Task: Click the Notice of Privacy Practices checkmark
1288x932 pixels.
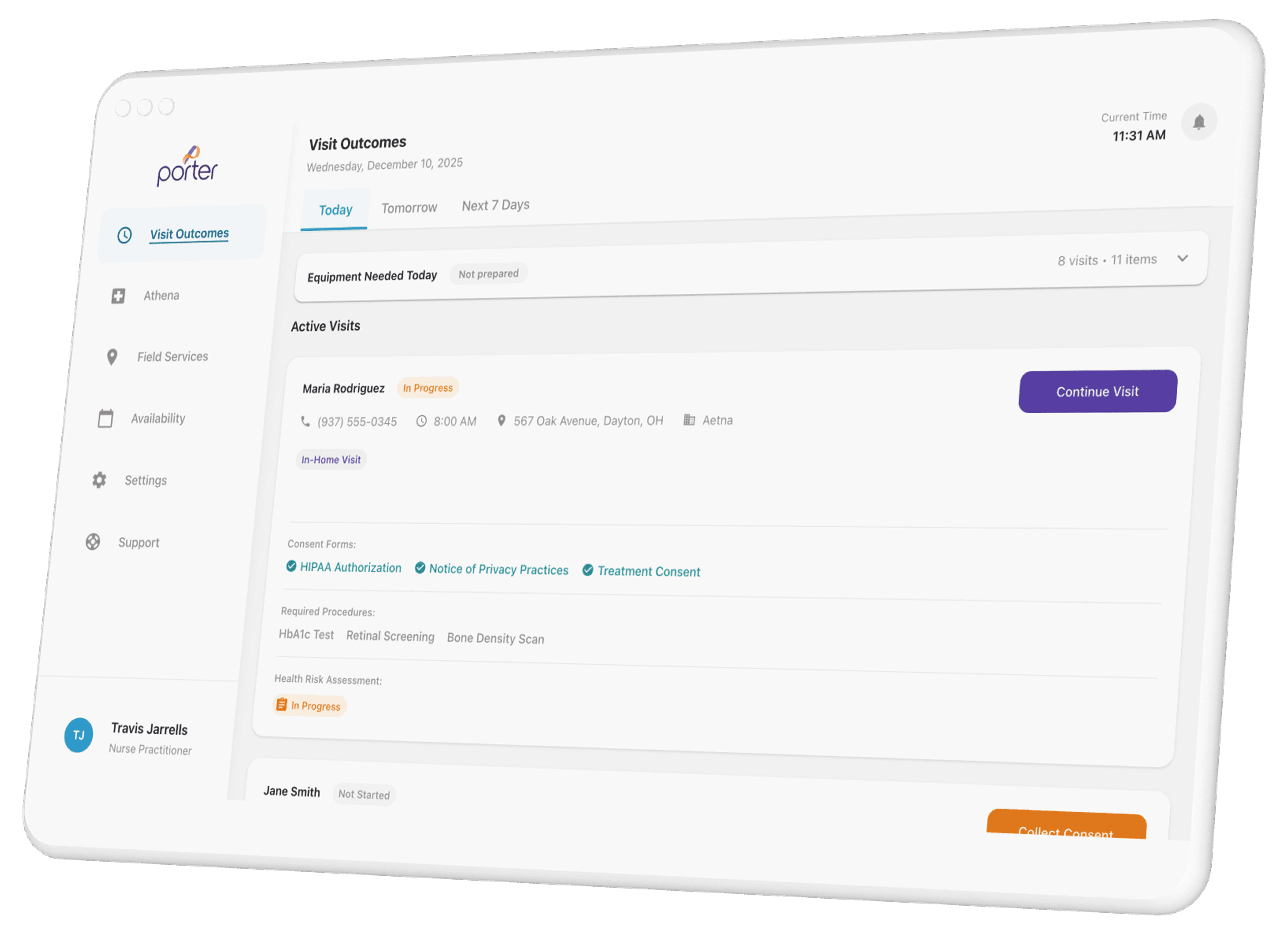Action: point(420,568)
